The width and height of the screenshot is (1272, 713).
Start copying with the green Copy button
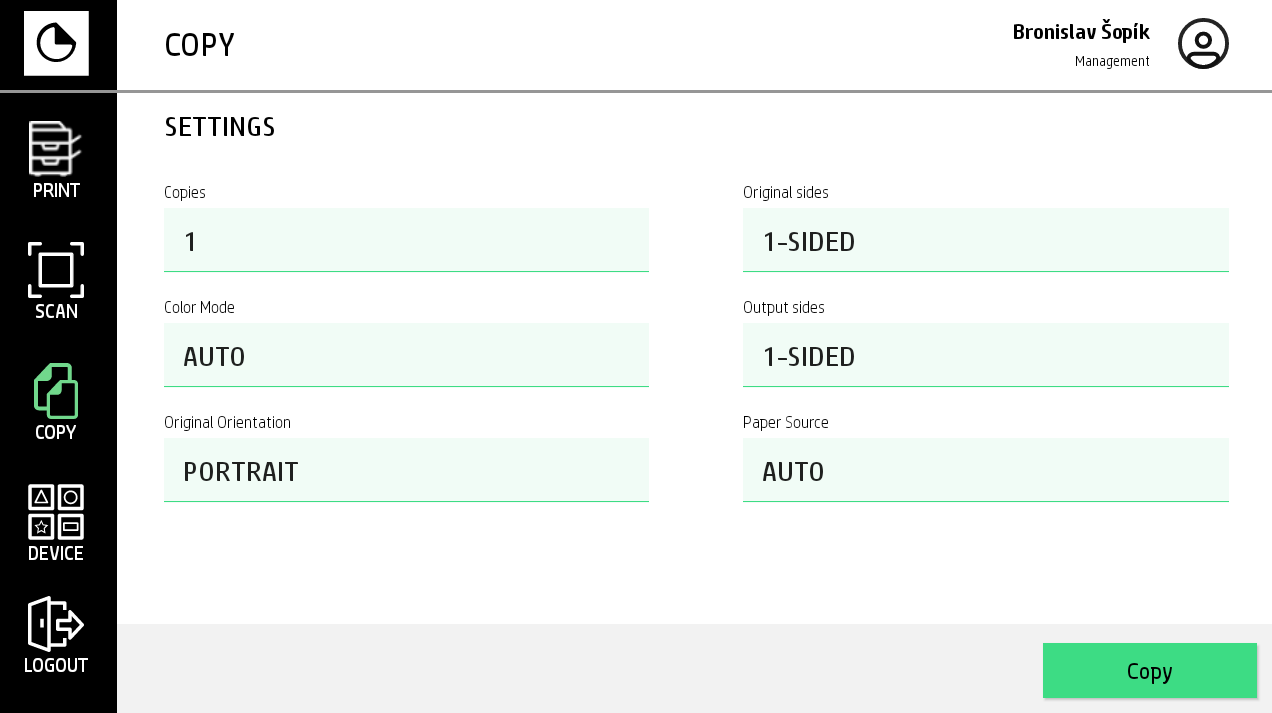point(1149,670)
